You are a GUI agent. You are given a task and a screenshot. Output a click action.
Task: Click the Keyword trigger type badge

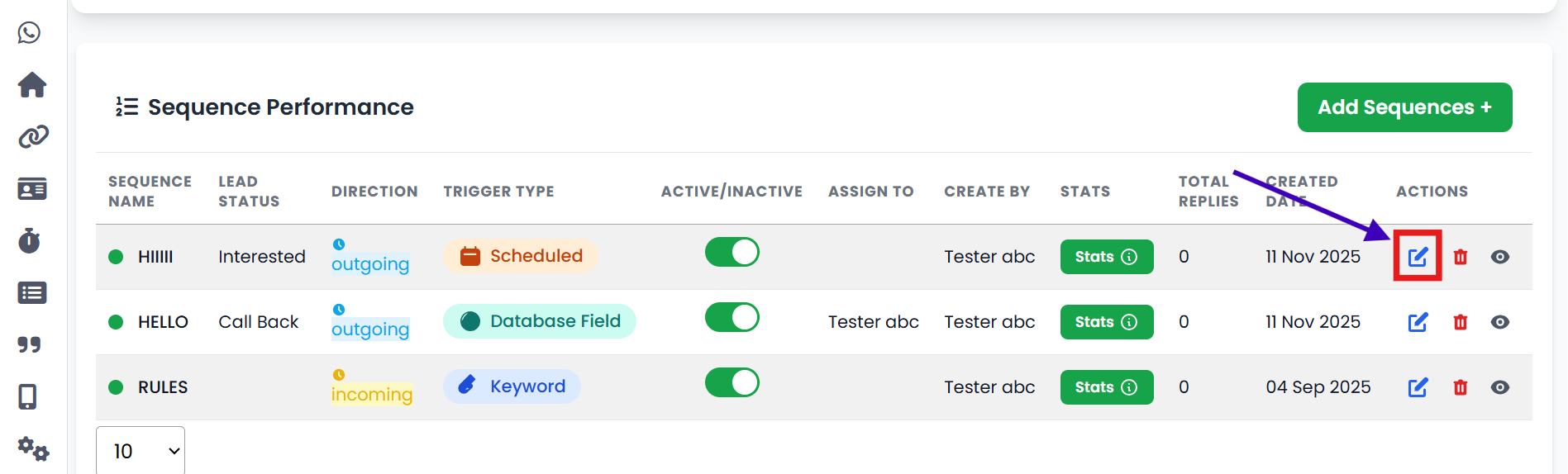pos(512,386)
